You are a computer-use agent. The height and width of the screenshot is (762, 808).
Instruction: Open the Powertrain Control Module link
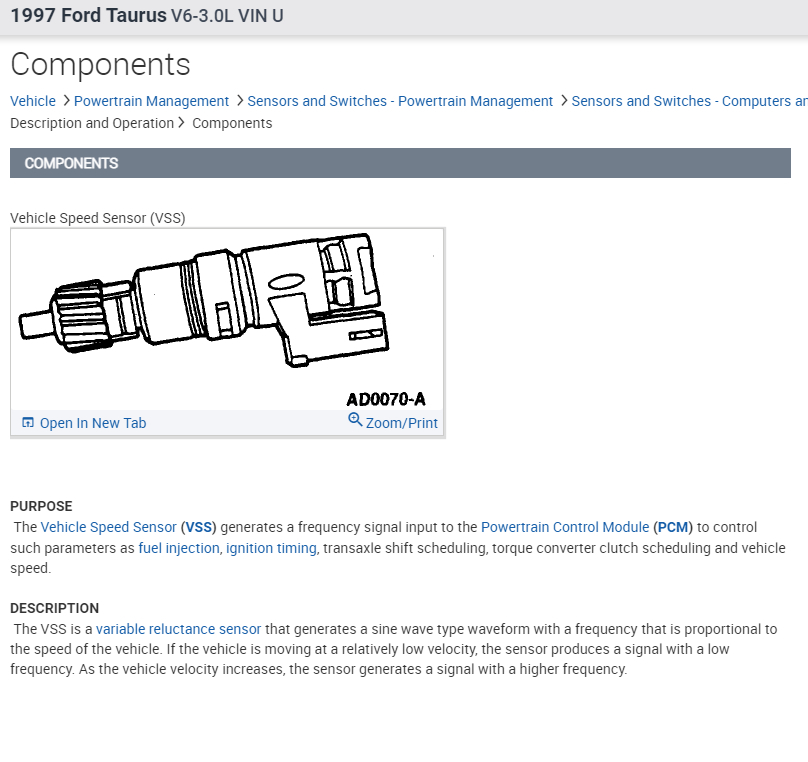coord(565,527)
